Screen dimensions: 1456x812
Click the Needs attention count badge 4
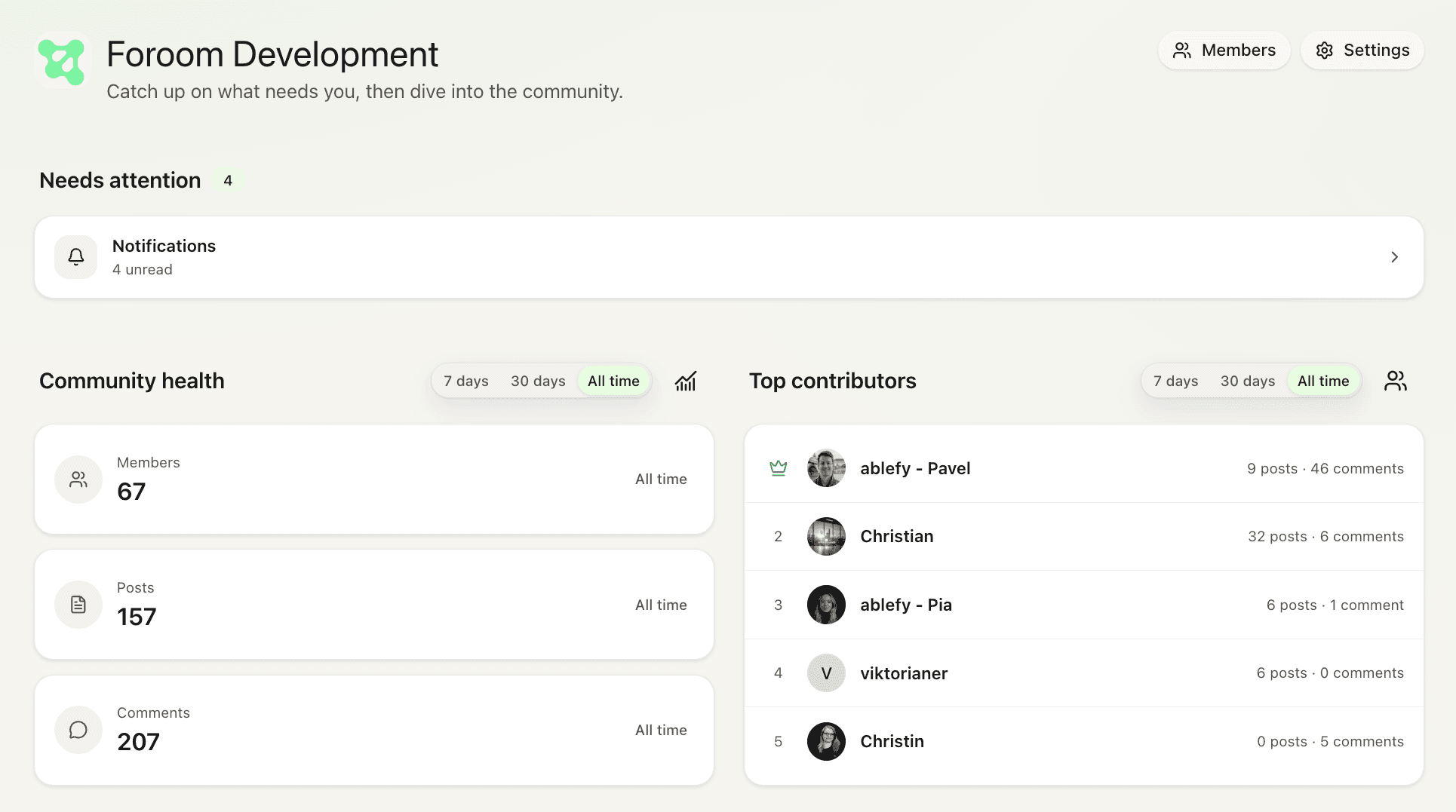(x=228, y=180)
